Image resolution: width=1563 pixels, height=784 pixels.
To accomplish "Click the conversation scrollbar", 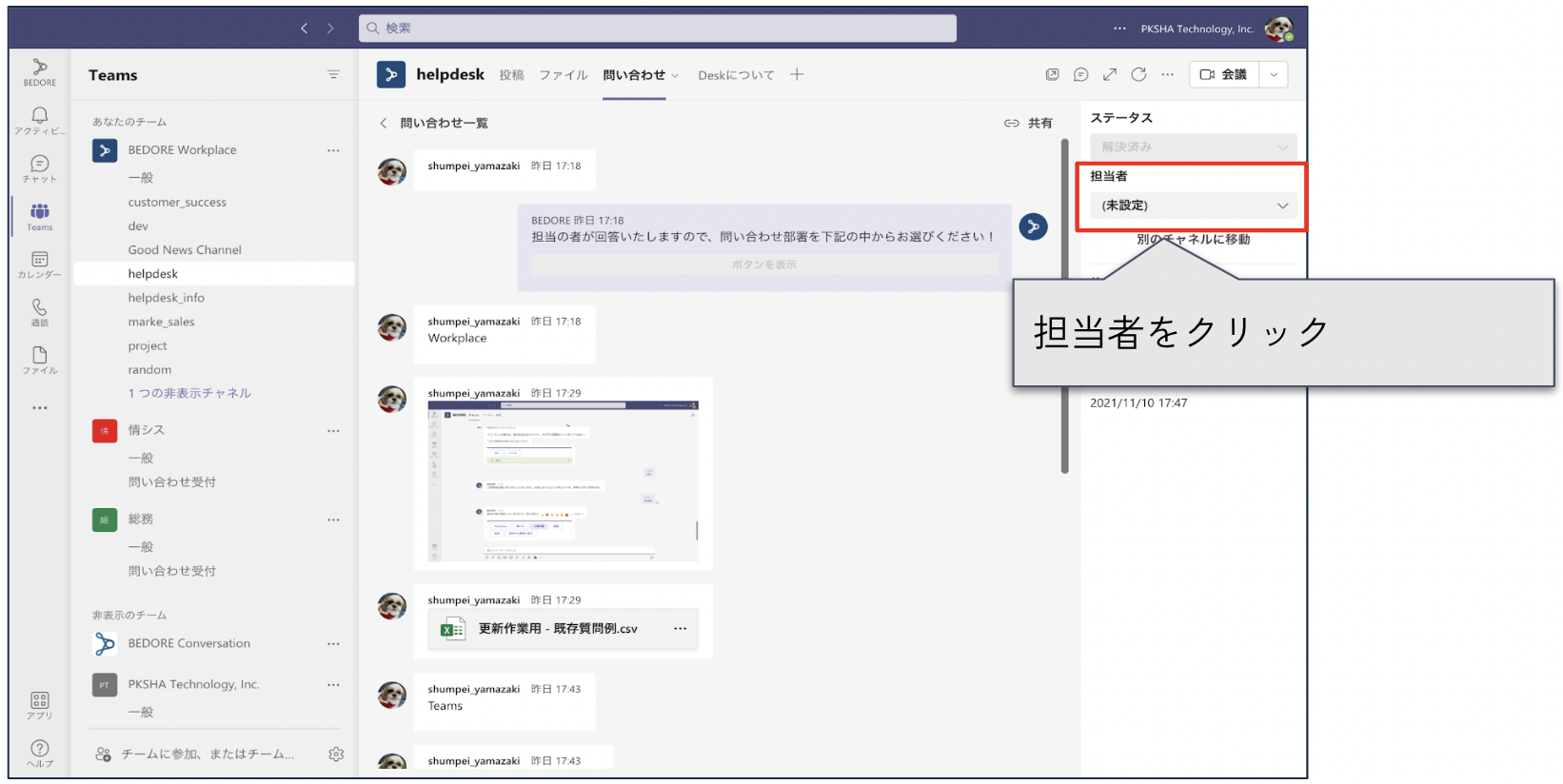I will [1064, 304].
